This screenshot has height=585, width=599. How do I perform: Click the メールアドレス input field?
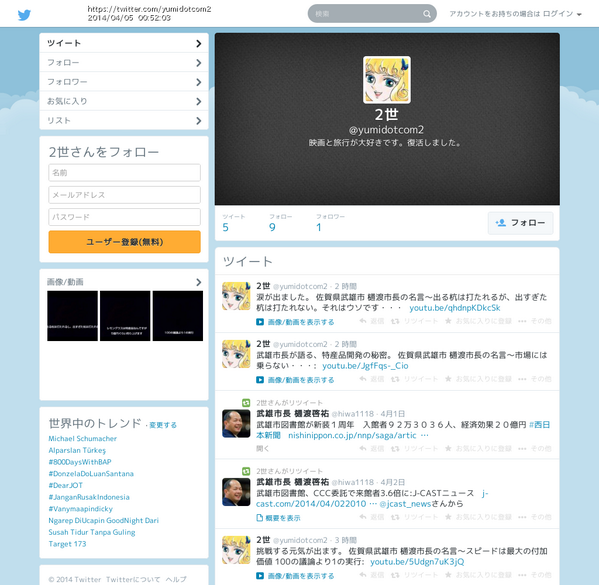pos(125,195)
